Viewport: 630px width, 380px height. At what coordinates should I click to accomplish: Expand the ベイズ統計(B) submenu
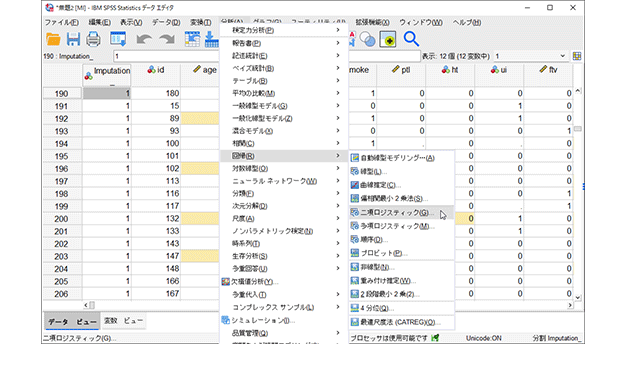tap(338, 68)
